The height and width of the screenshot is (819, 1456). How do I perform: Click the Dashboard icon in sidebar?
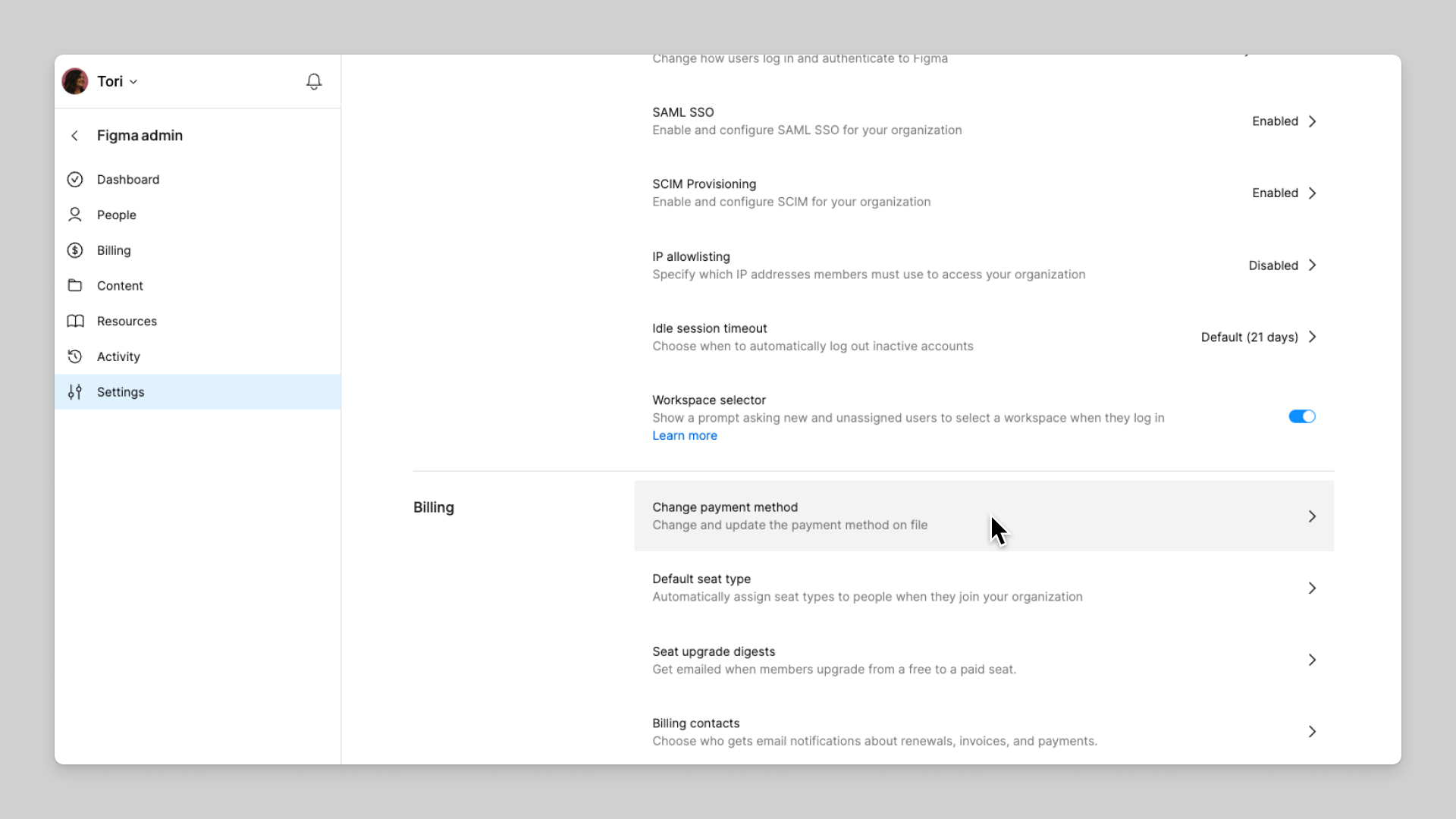[x=74, y=179]
